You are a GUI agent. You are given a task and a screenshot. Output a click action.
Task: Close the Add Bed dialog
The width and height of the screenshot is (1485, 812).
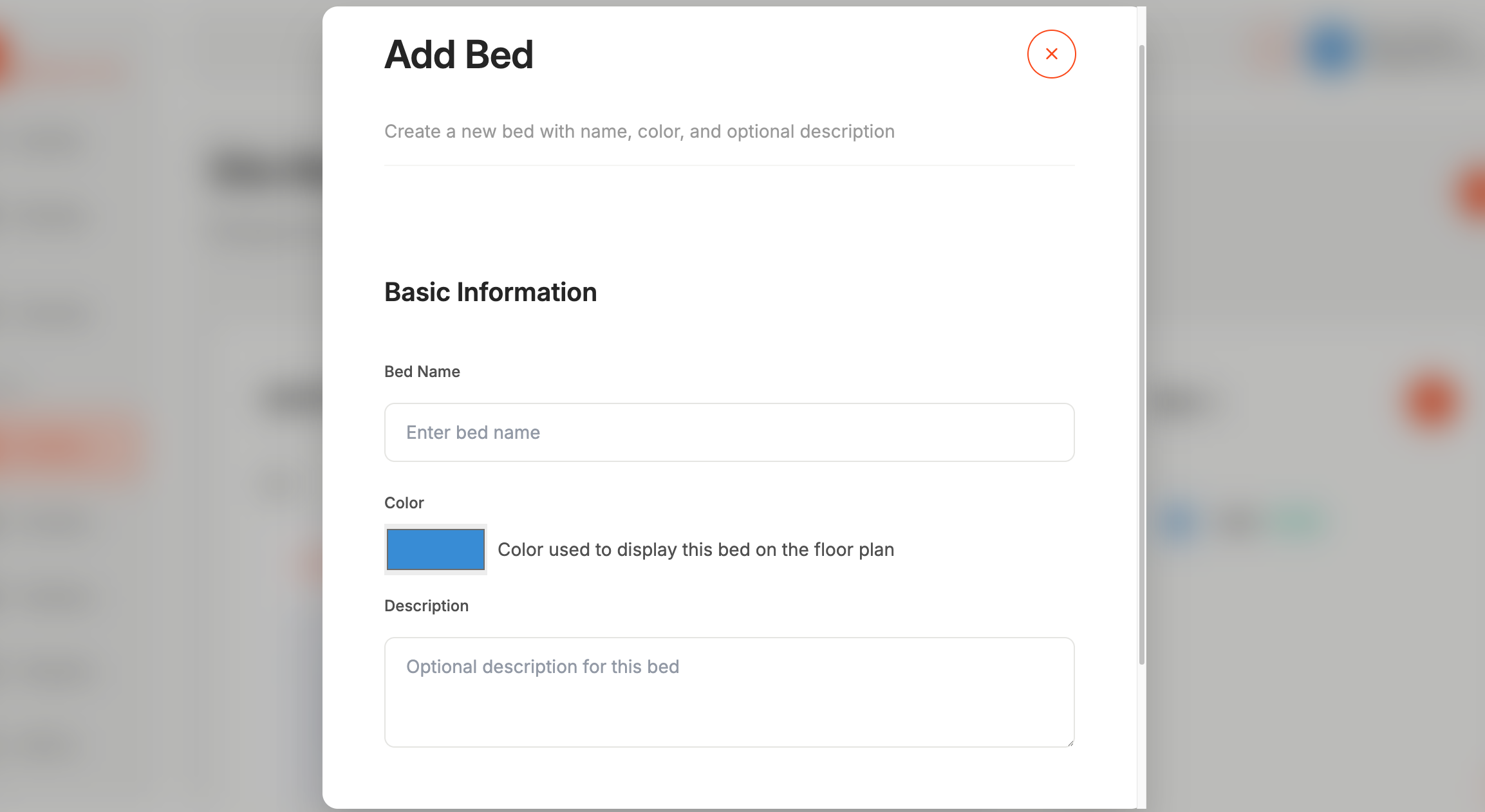click(x=1051, y=54)
